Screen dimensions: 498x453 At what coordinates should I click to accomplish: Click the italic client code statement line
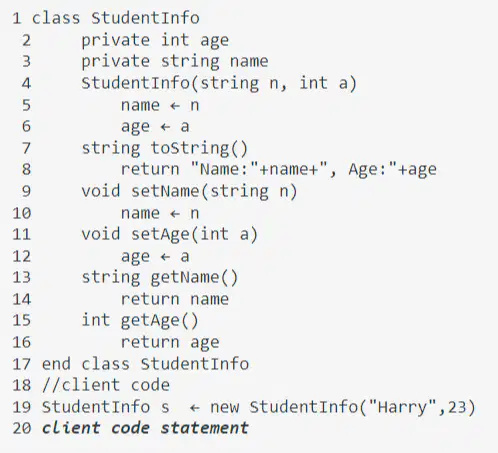pos(145,428)
